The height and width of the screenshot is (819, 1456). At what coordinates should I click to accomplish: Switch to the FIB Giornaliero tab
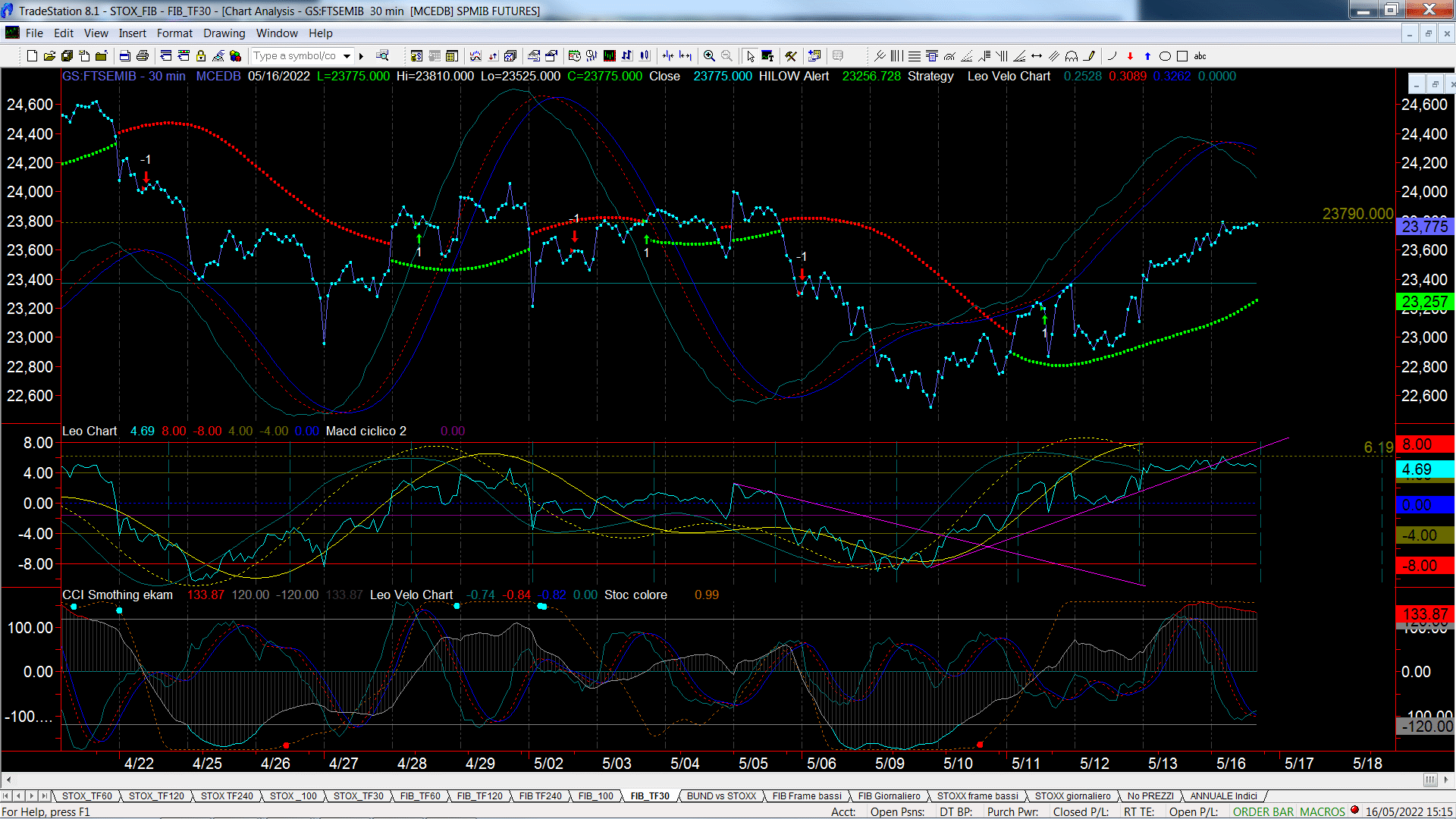point(889,795)
